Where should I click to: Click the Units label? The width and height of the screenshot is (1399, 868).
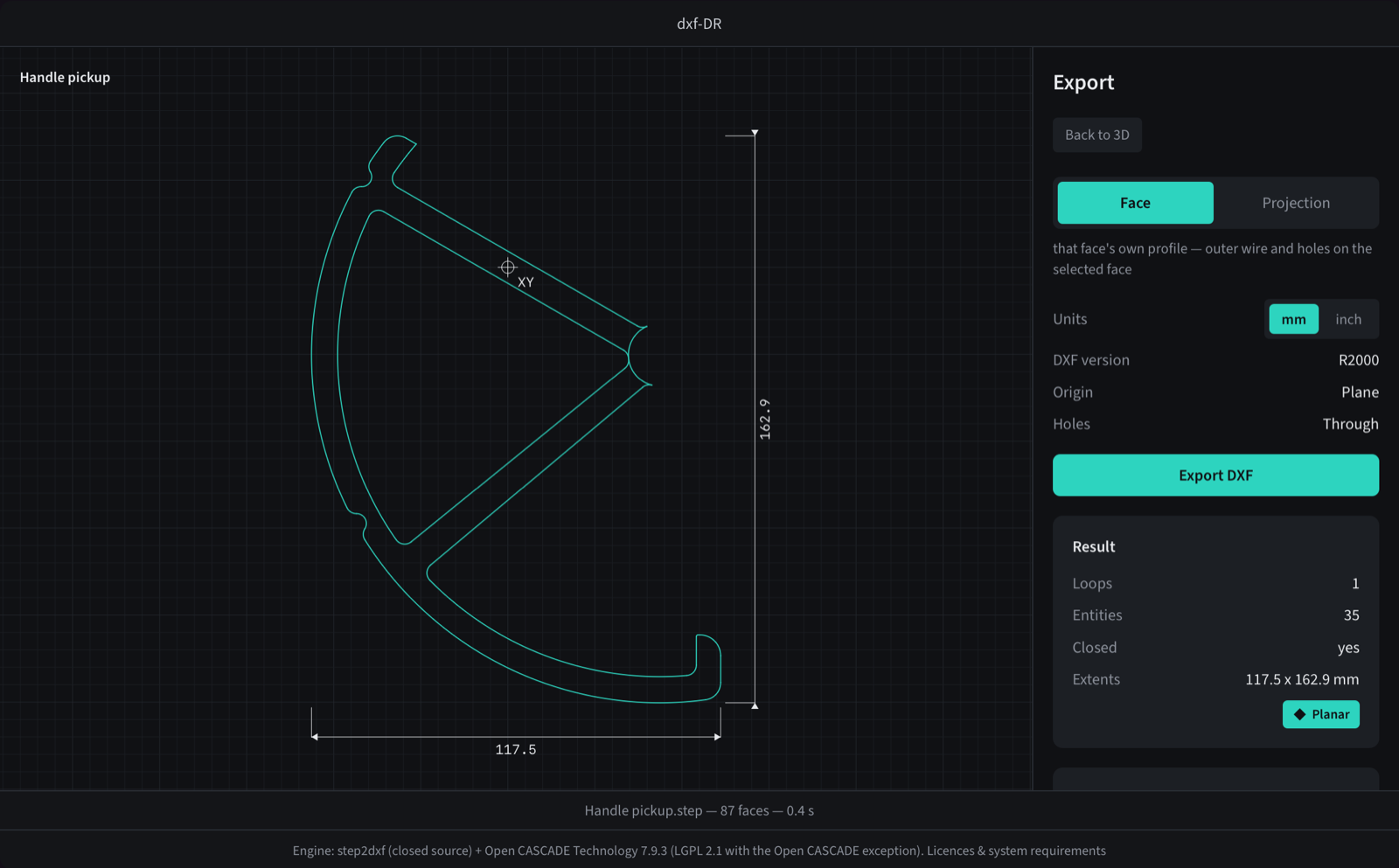[1070, 319]
